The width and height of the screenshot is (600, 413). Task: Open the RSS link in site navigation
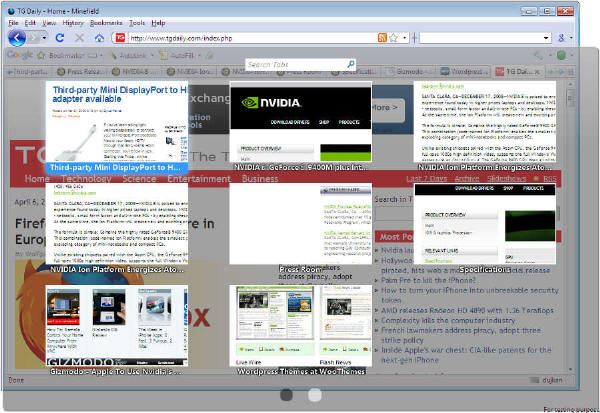point(550,179)
